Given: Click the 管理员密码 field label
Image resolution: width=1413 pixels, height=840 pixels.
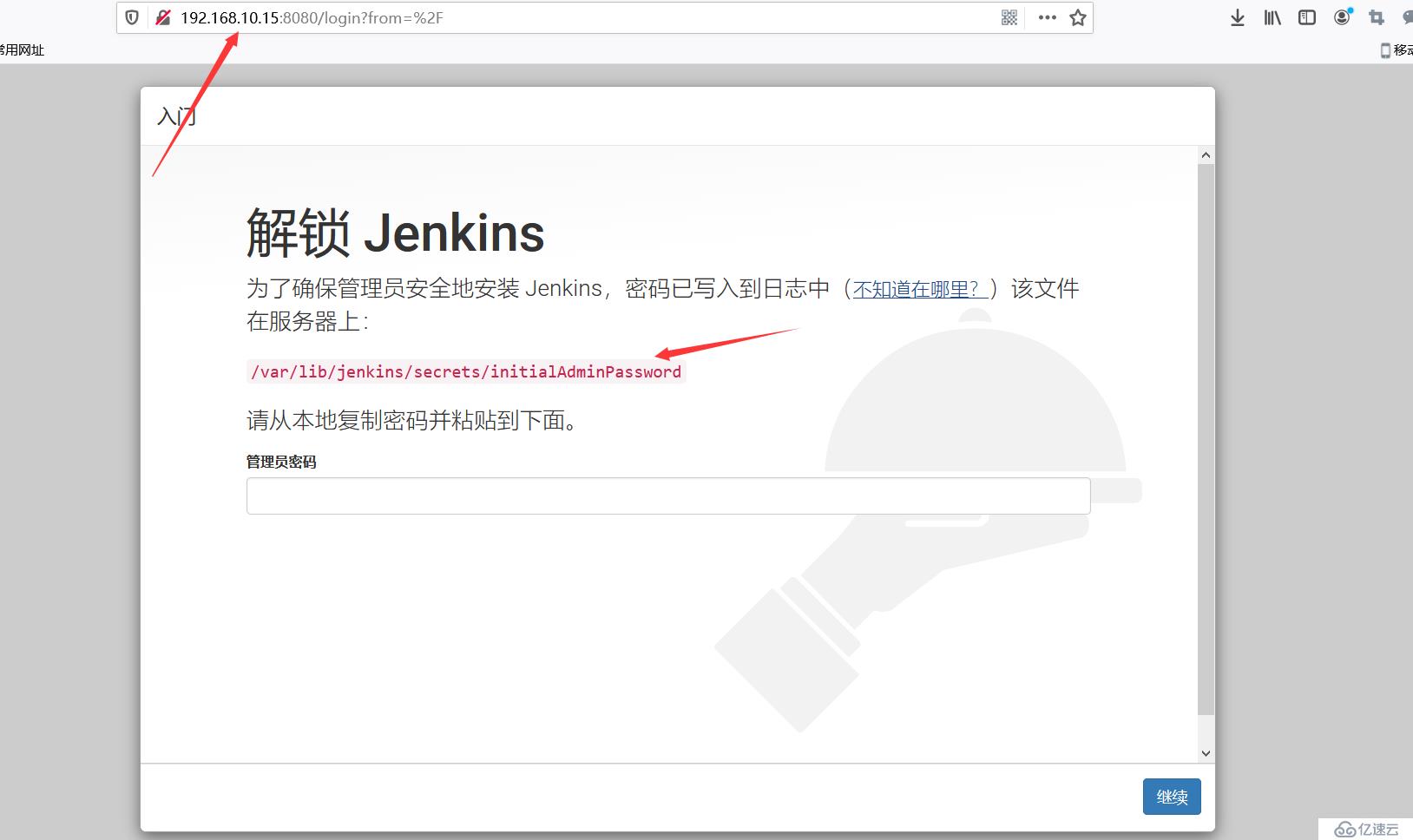Looking at the screenshot, I should [x=281, y=462].
